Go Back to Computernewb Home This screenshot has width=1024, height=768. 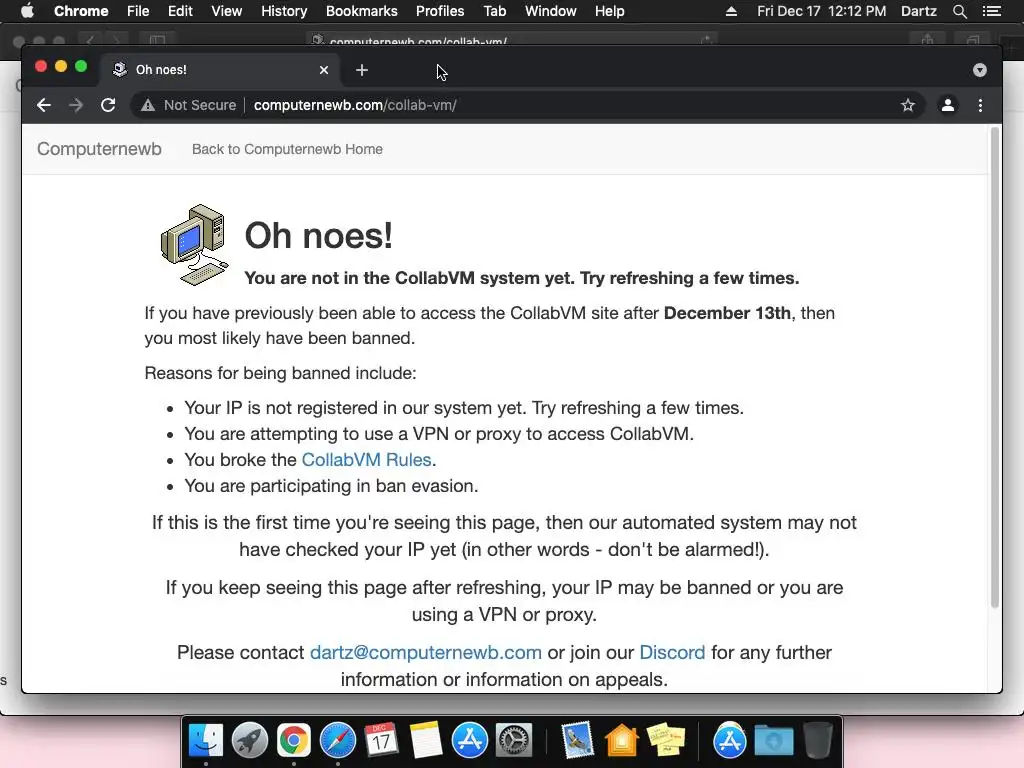(x=287, y=149)
